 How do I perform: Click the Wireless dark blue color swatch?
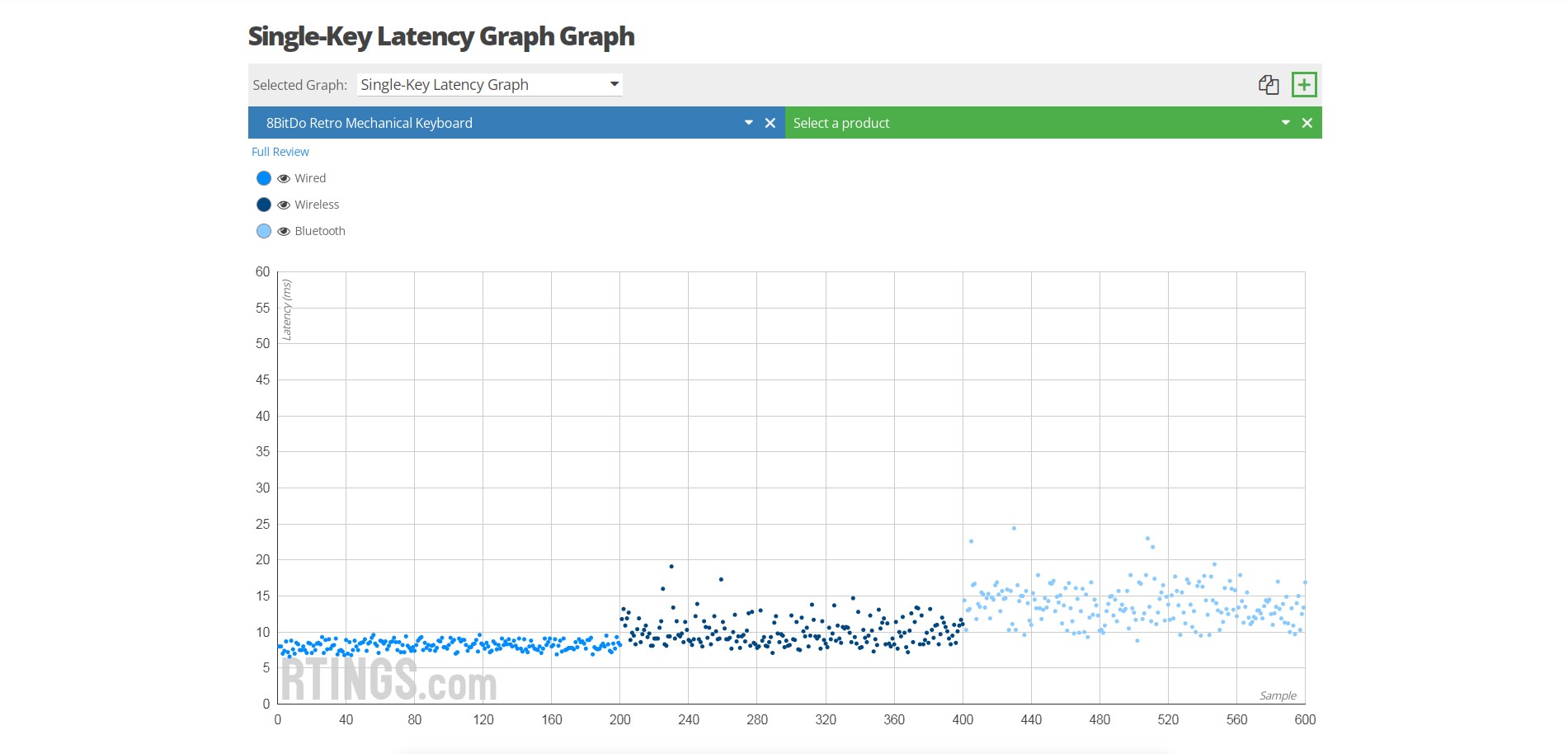pyautogui.click(x=264, y=205)
